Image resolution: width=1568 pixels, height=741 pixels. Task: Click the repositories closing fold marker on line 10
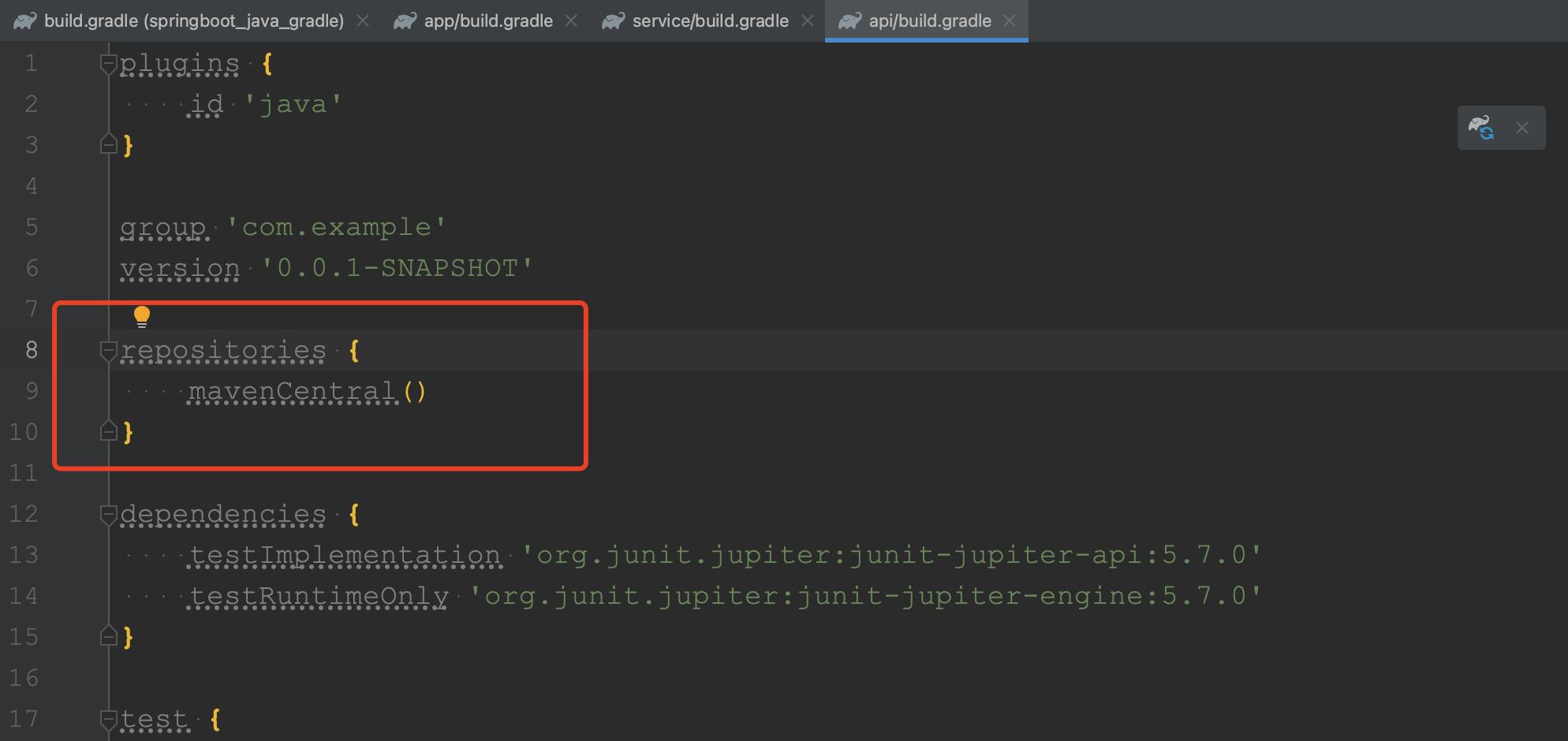pyautogui.click(x=109, y=431)
